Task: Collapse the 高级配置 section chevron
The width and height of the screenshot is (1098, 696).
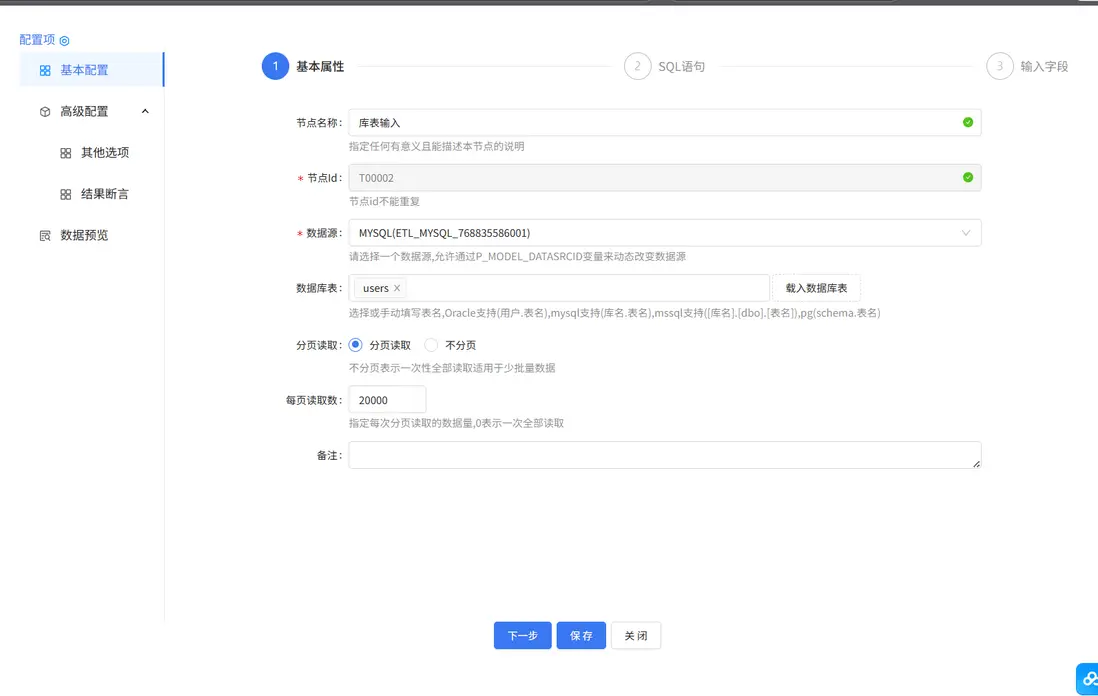Action: pos(147,111)
